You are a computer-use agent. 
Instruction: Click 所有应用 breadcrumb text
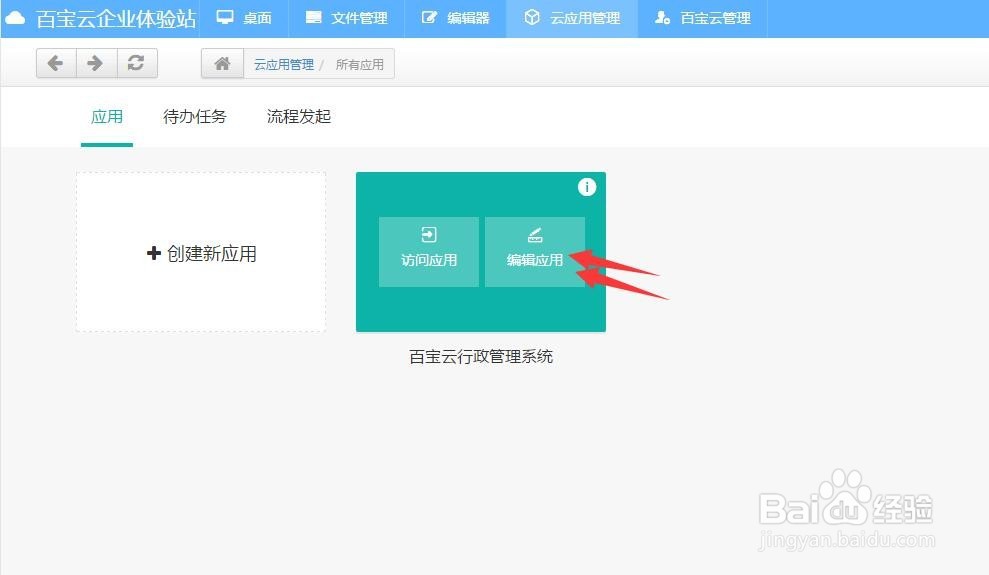[360, 64]
